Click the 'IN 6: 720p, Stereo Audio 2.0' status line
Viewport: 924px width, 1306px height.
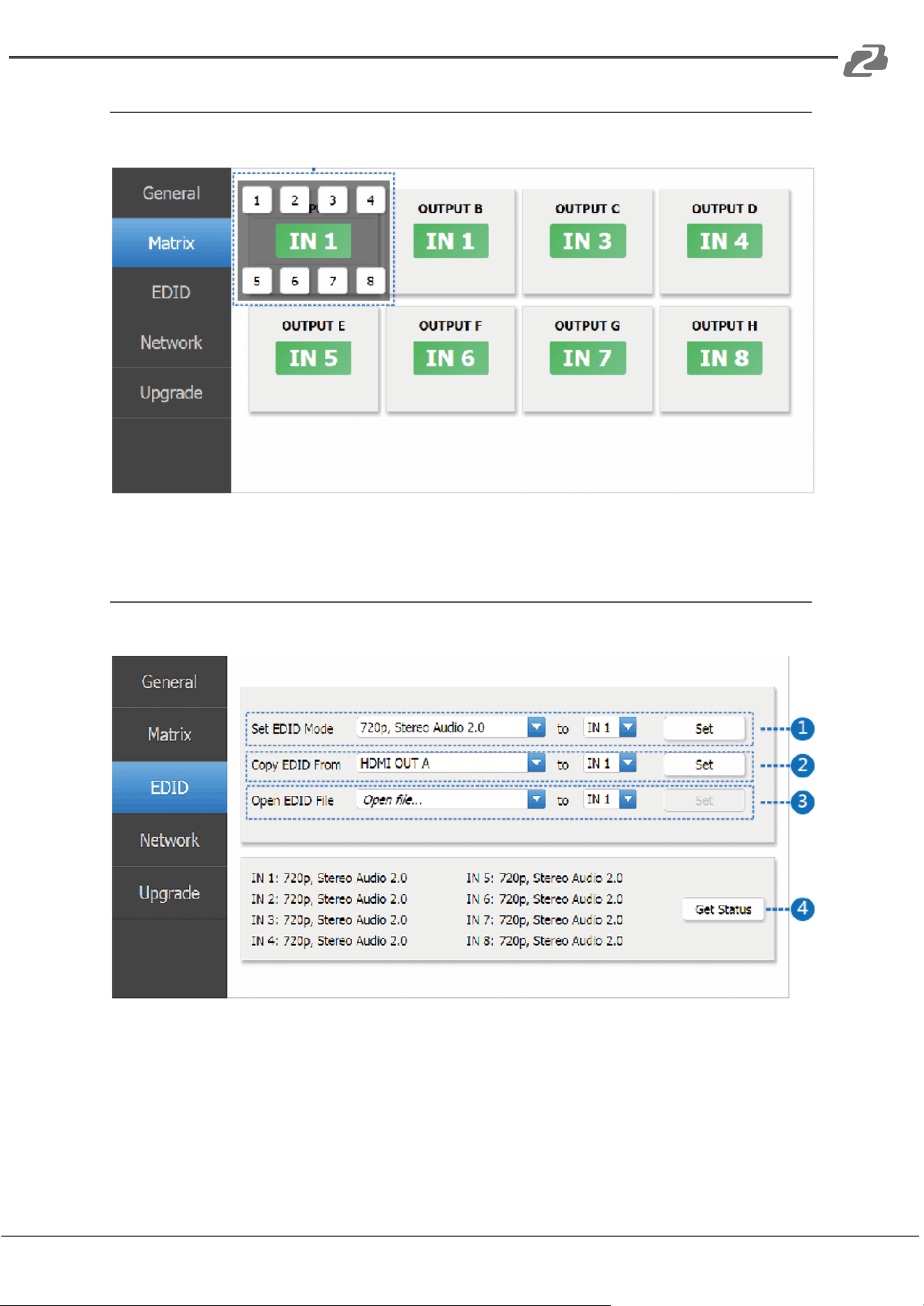pyautogui.click(x=545, y=899)
